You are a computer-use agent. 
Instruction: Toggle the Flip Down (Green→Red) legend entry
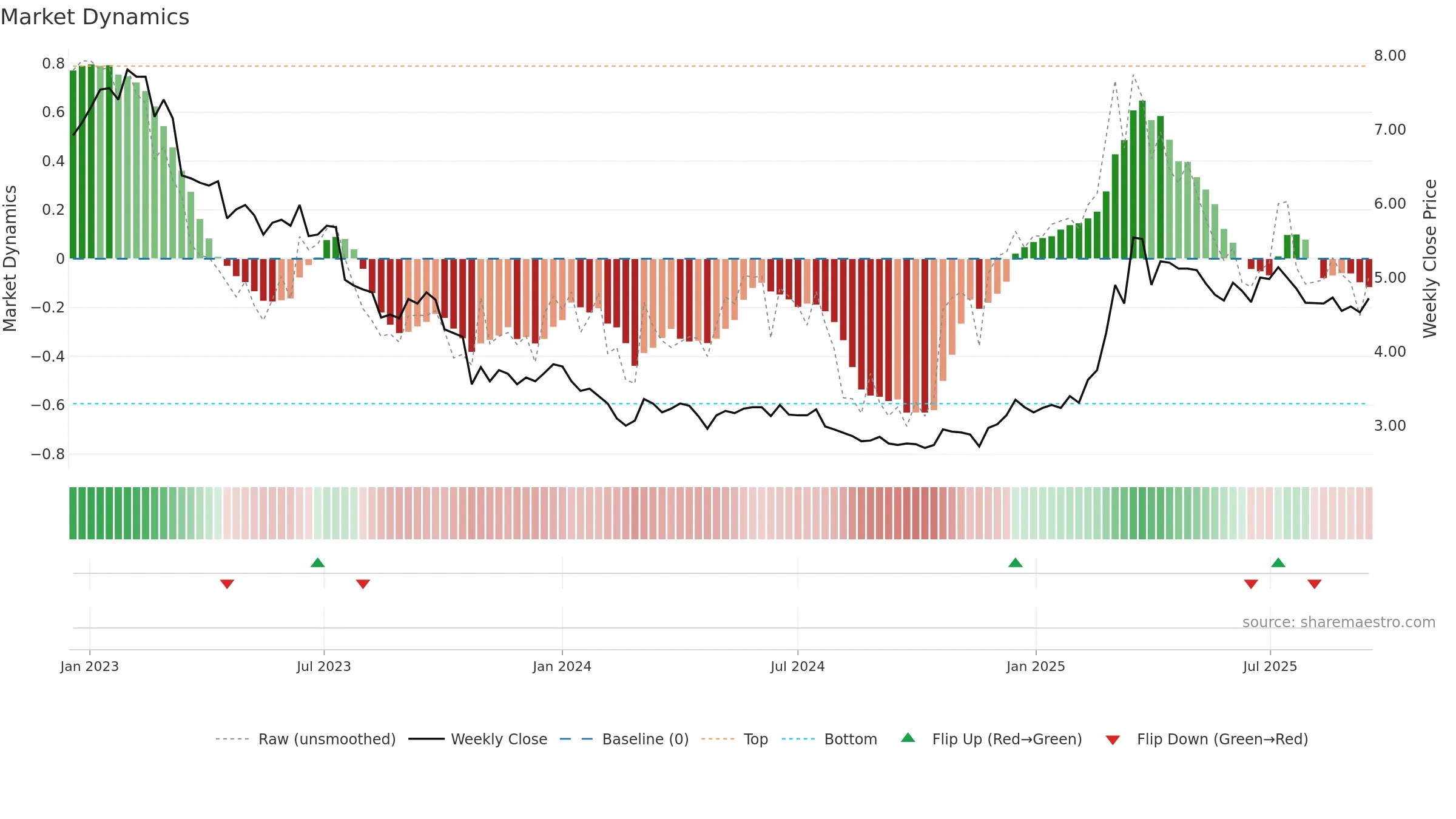tap(1207, 739)
